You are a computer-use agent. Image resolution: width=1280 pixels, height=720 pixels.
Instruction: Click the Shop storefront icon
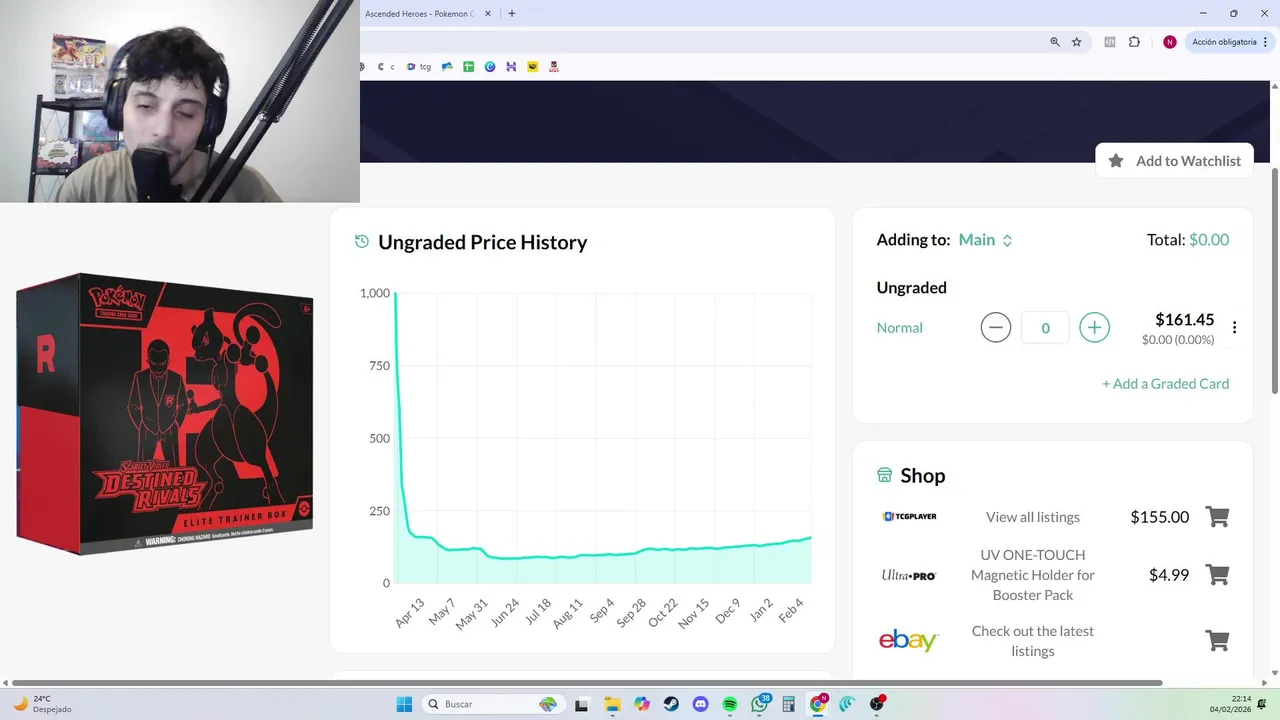[884, 475]
